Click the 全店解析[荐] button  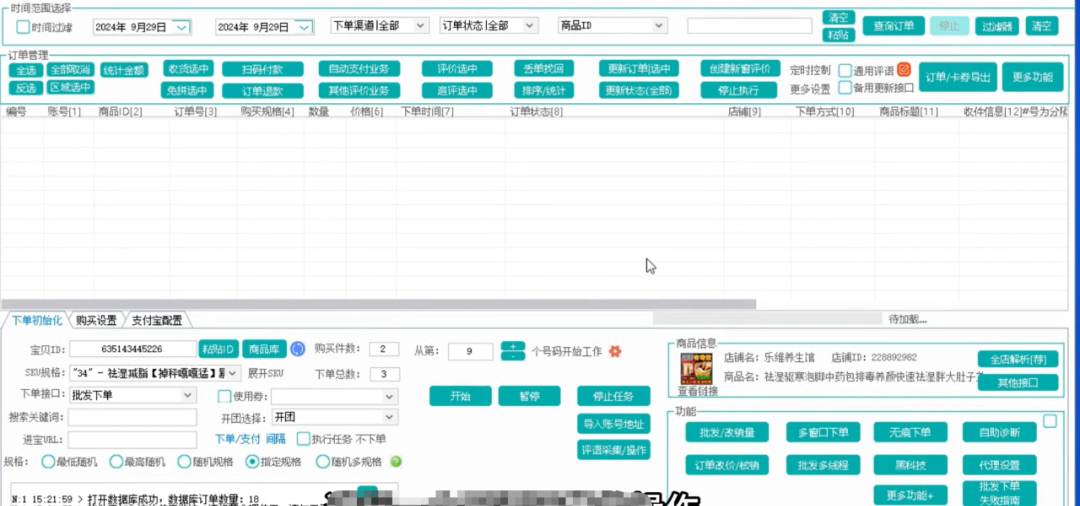tap(1018, 359)
